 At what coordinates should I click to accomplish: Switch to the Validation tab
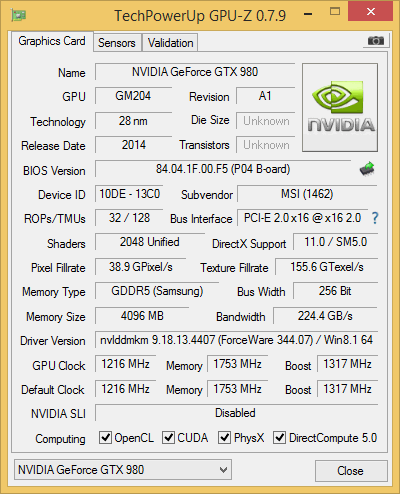[170, 43]
